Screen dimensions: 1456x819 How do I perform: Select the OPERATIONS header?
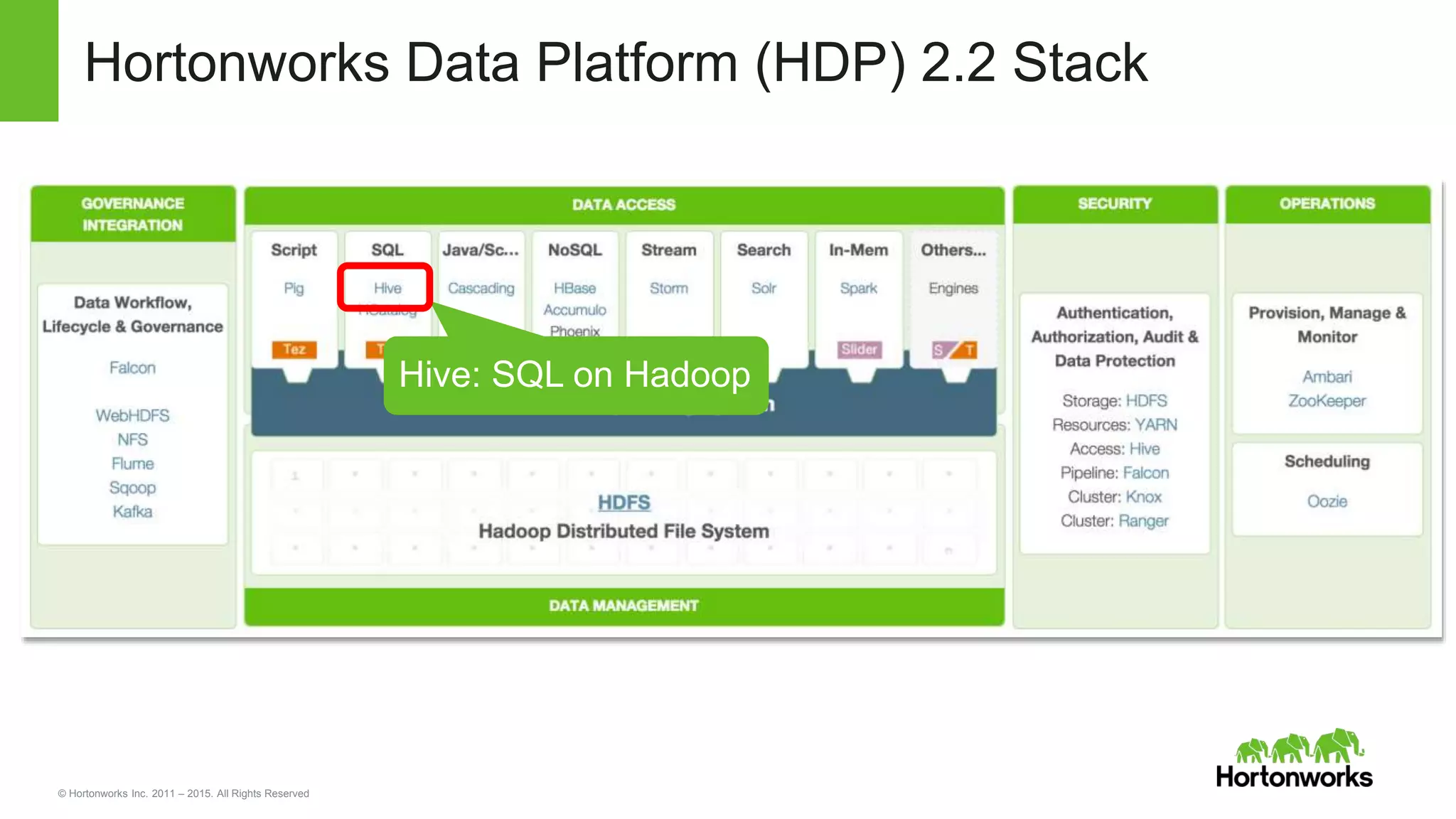pyautogui.click(x=1327, y=204)
